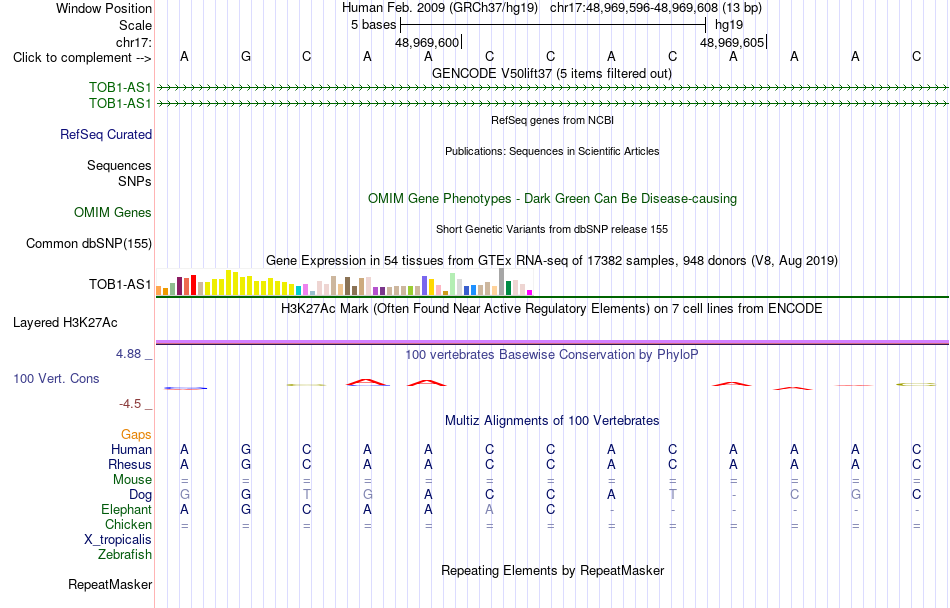This screenshot has width=950, height=608.
Task: Click the 48,969,600 coordinate marker
Action: click(427, 42)
